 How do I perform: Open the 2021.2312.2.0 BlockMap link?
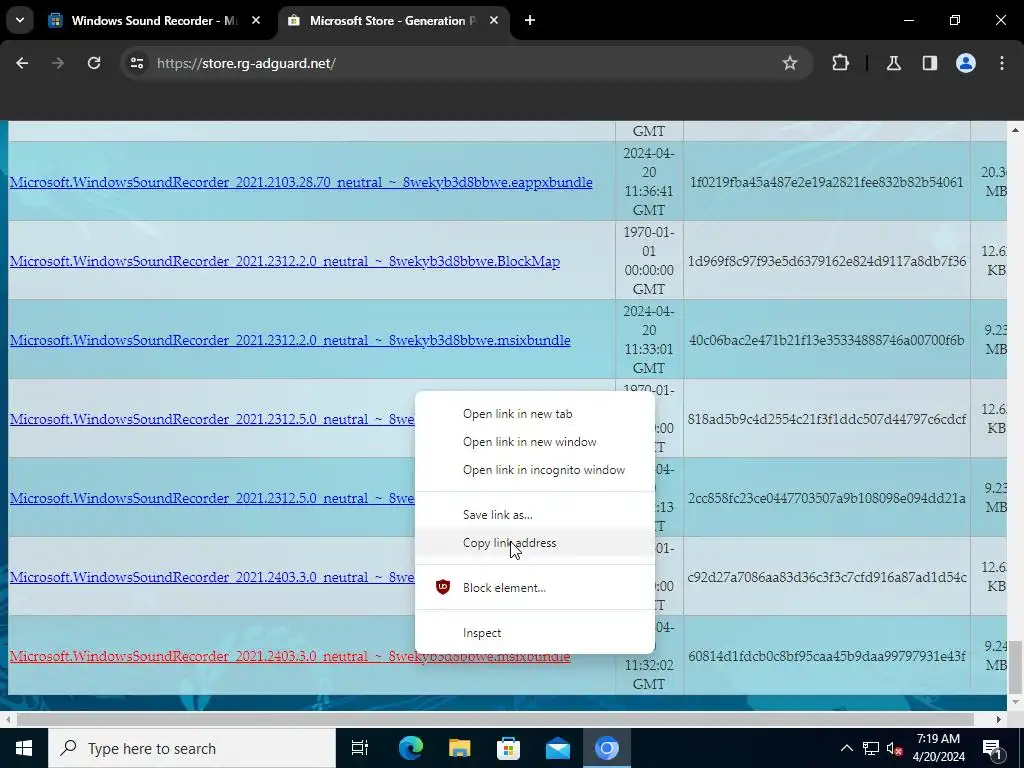click(285, 261)
